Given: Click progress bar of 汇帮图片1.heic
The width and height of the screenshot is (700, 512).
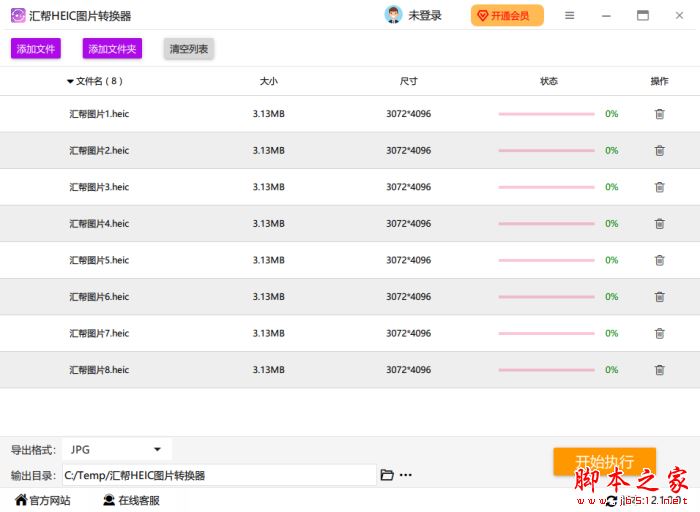Looking at the screenshot, I should (x=546, y=114).
